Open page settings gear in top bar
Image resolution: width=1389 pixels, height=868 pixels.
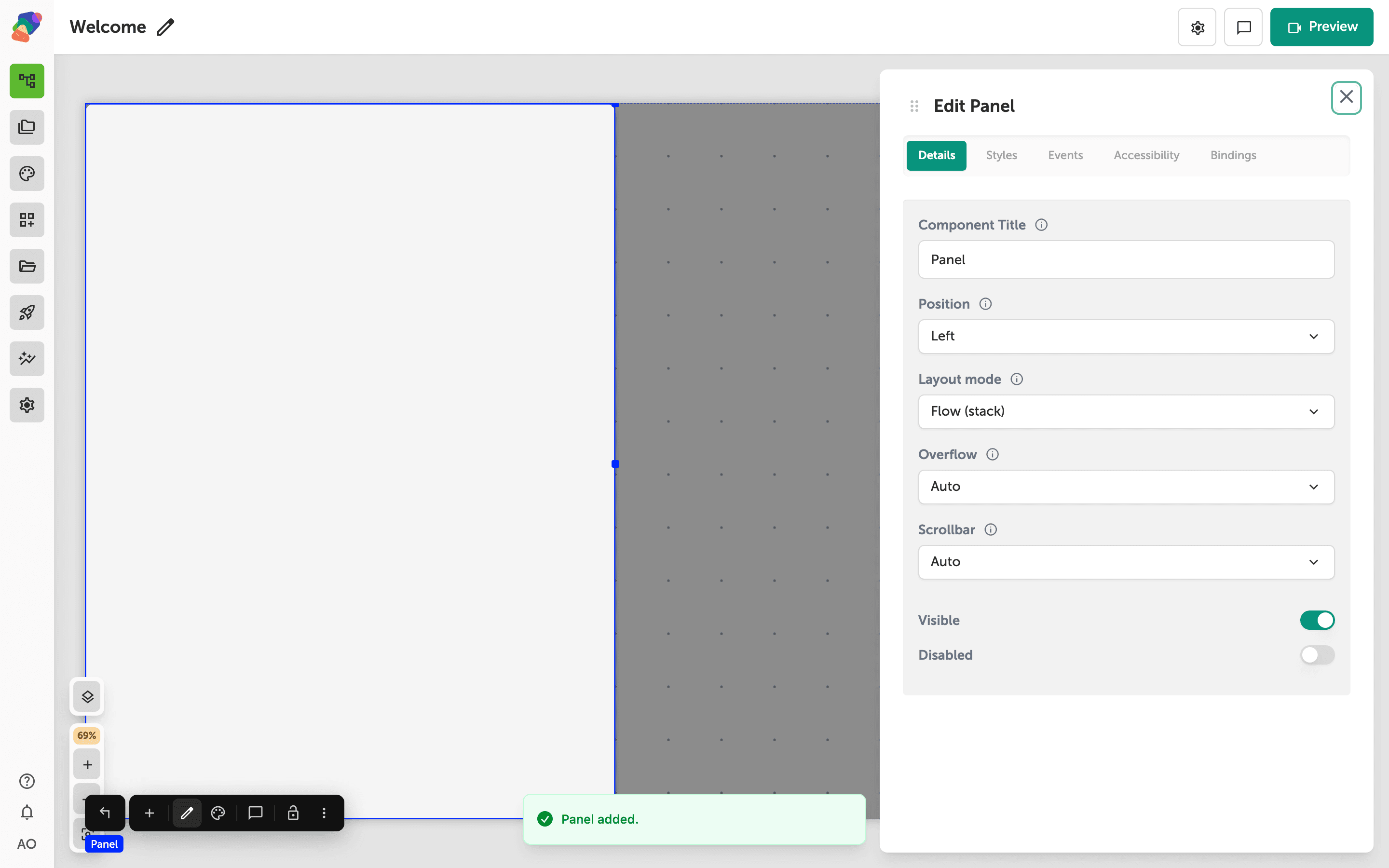point(1198,27)
